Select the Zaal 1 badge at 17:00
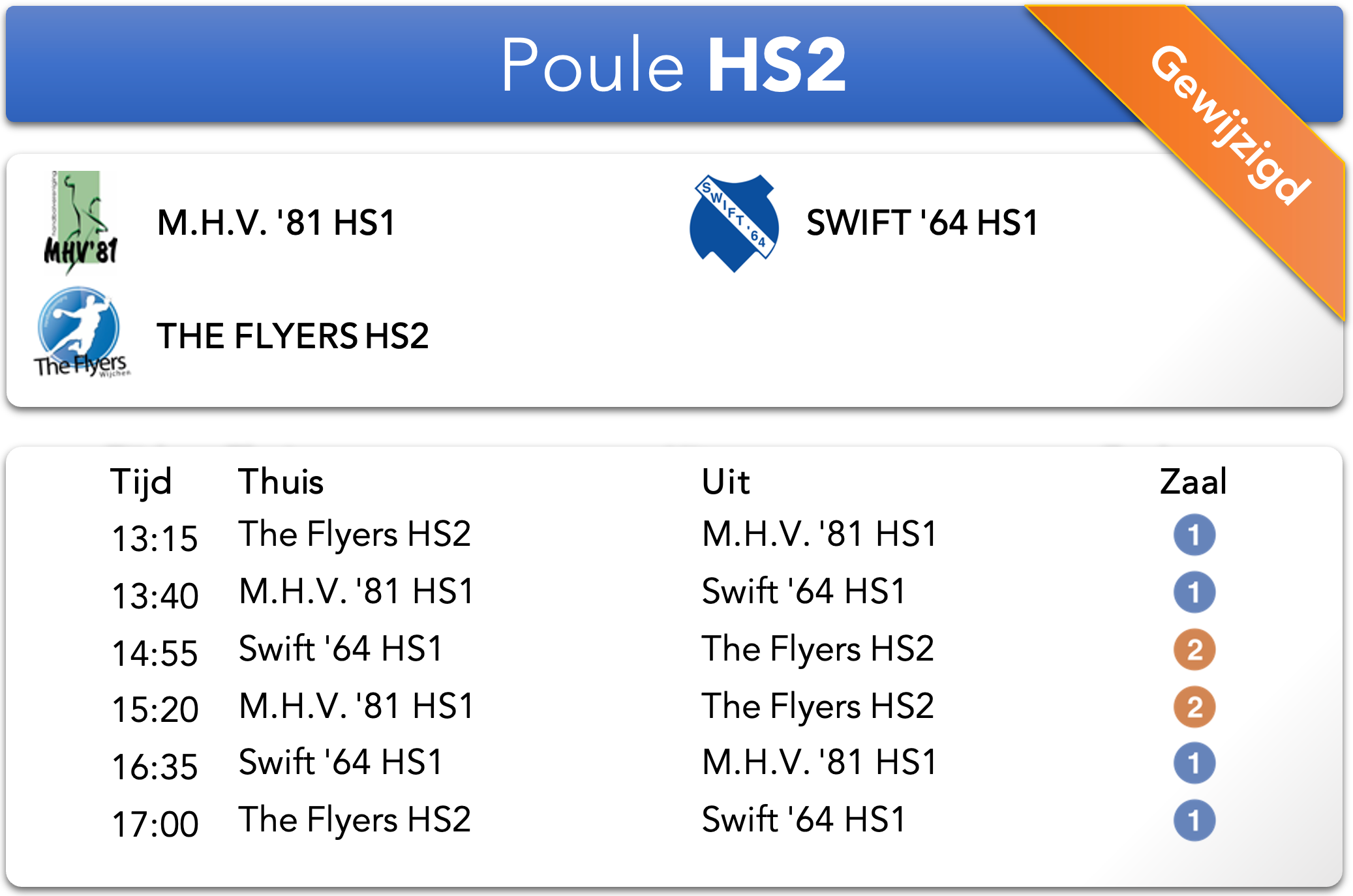Image resolution: width=1353 pixels, height=896 pixels. [1194, 820]
